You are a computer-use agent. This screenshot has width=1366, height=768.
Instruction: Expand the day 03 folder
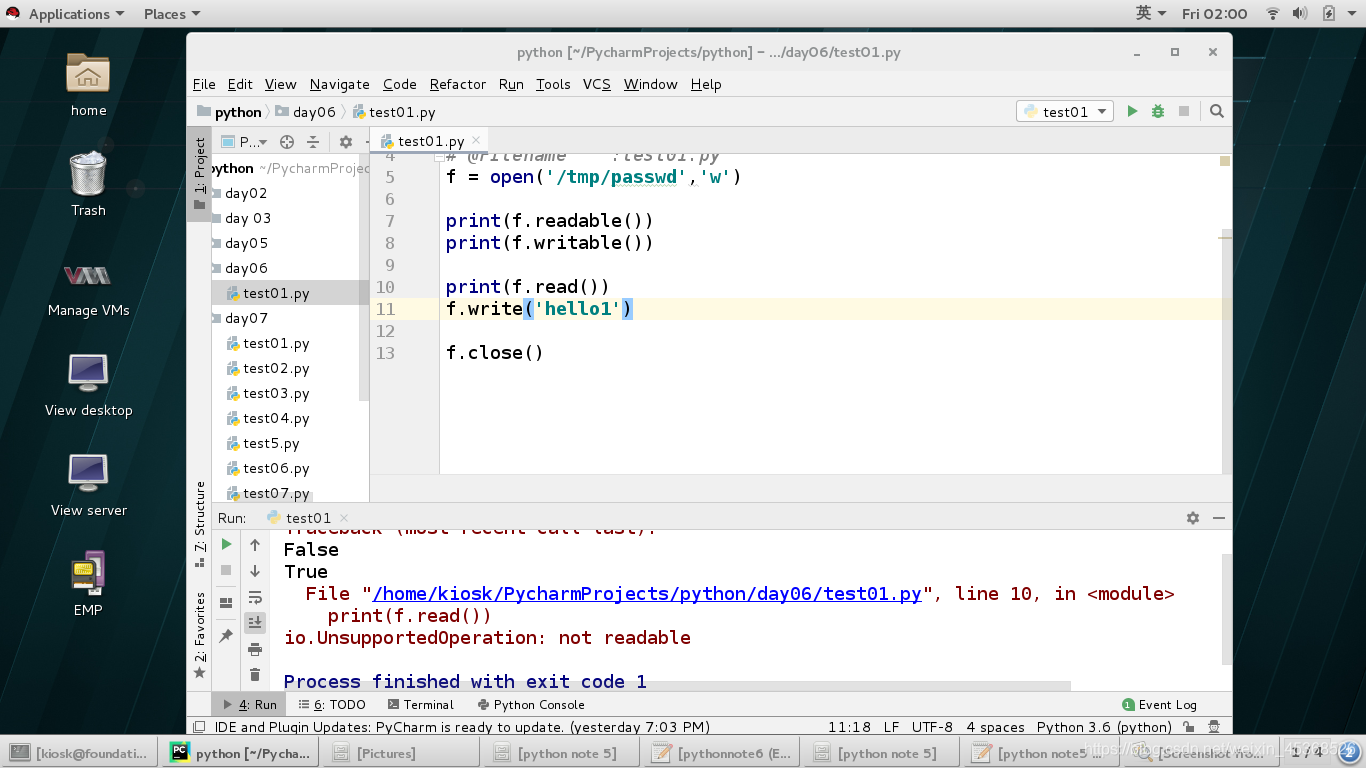217,218
